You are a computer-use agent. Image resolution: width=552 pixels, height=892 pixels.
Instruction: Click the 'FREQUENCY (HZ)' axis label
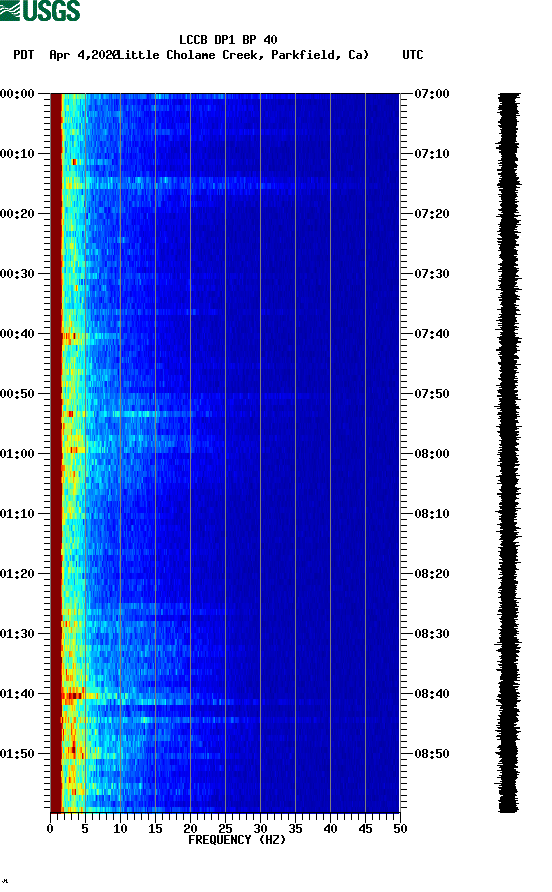237,840
